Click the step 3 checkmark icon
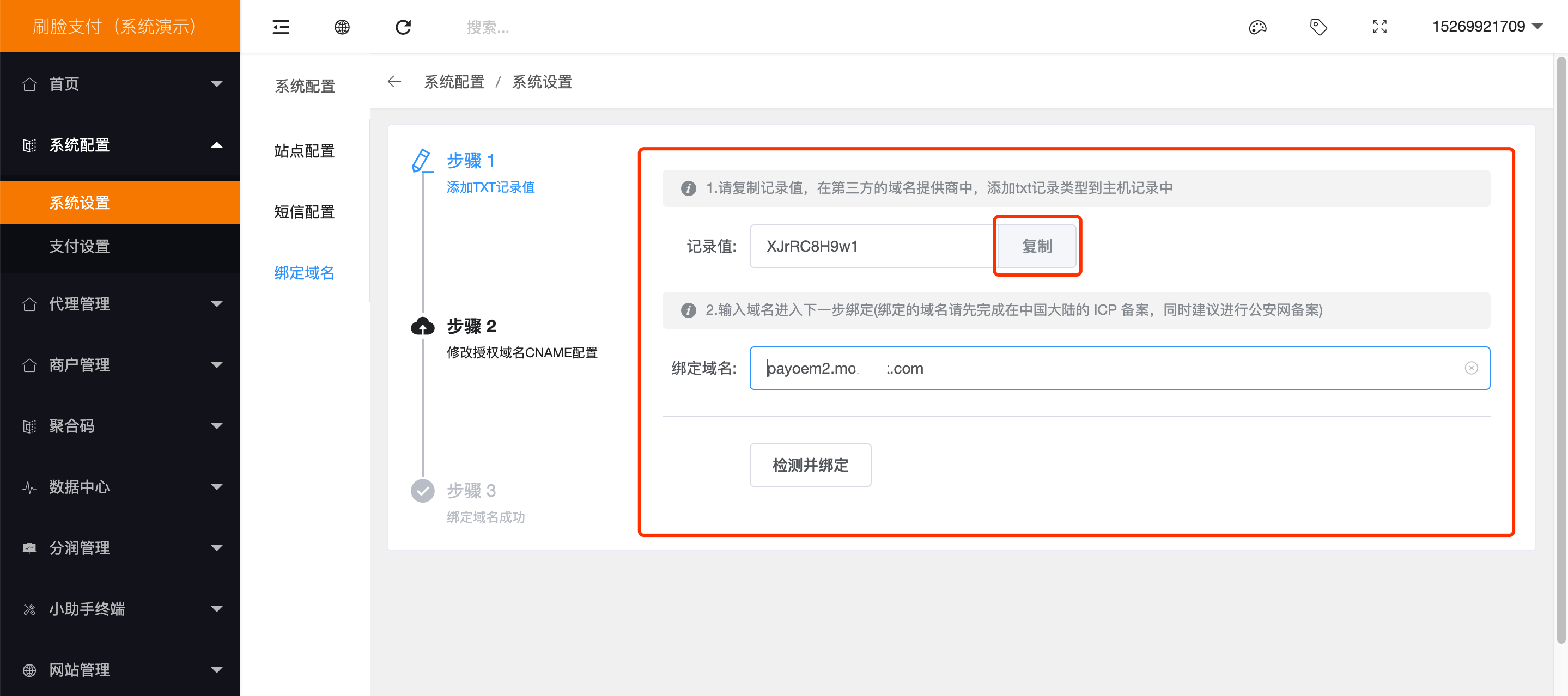This screenshot has height=696, width=1568. (422, 491)
